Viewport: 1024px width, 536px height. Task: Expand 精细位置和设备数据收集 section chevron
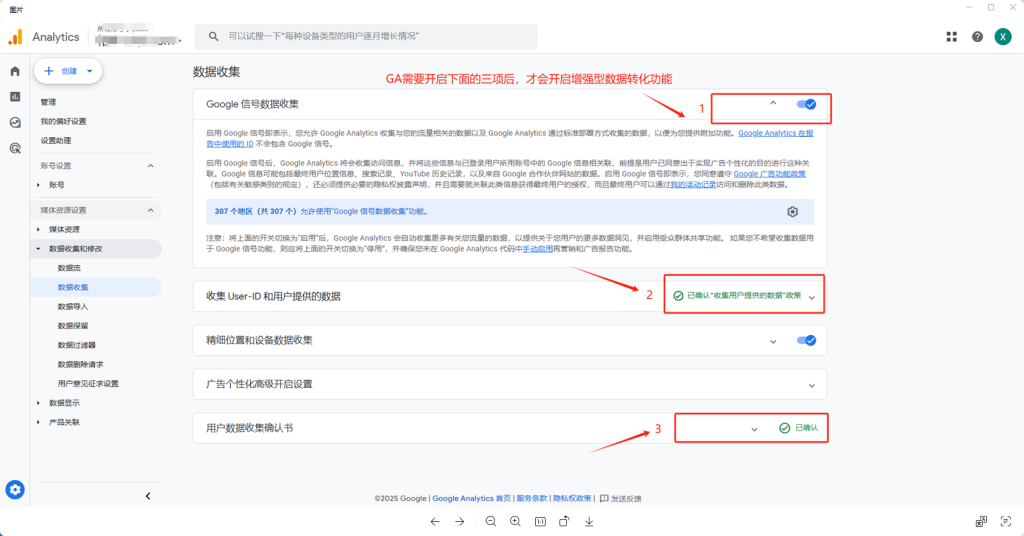(x=773, y=341)
